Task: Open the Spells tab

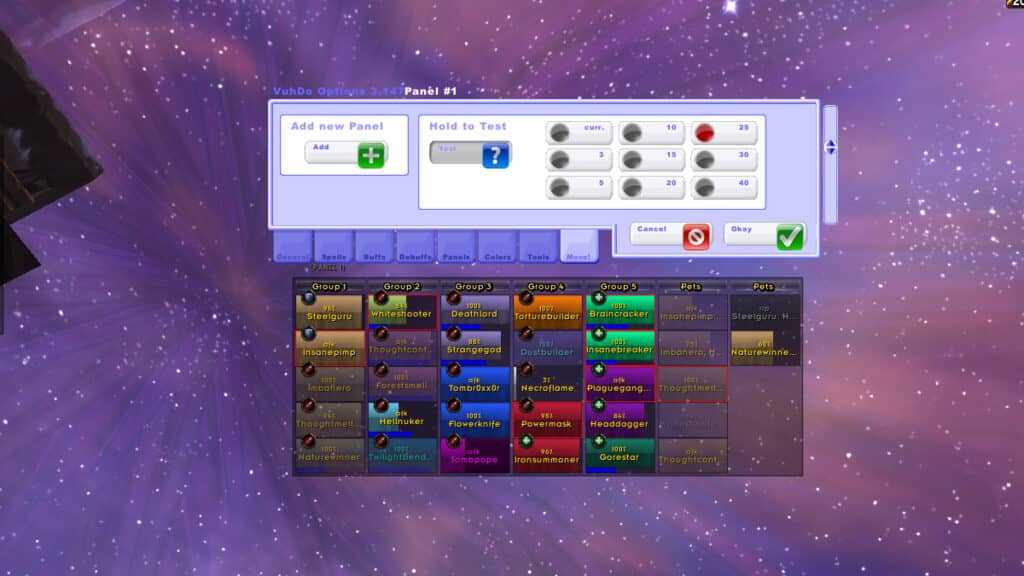Action: [x=333, y=247]
